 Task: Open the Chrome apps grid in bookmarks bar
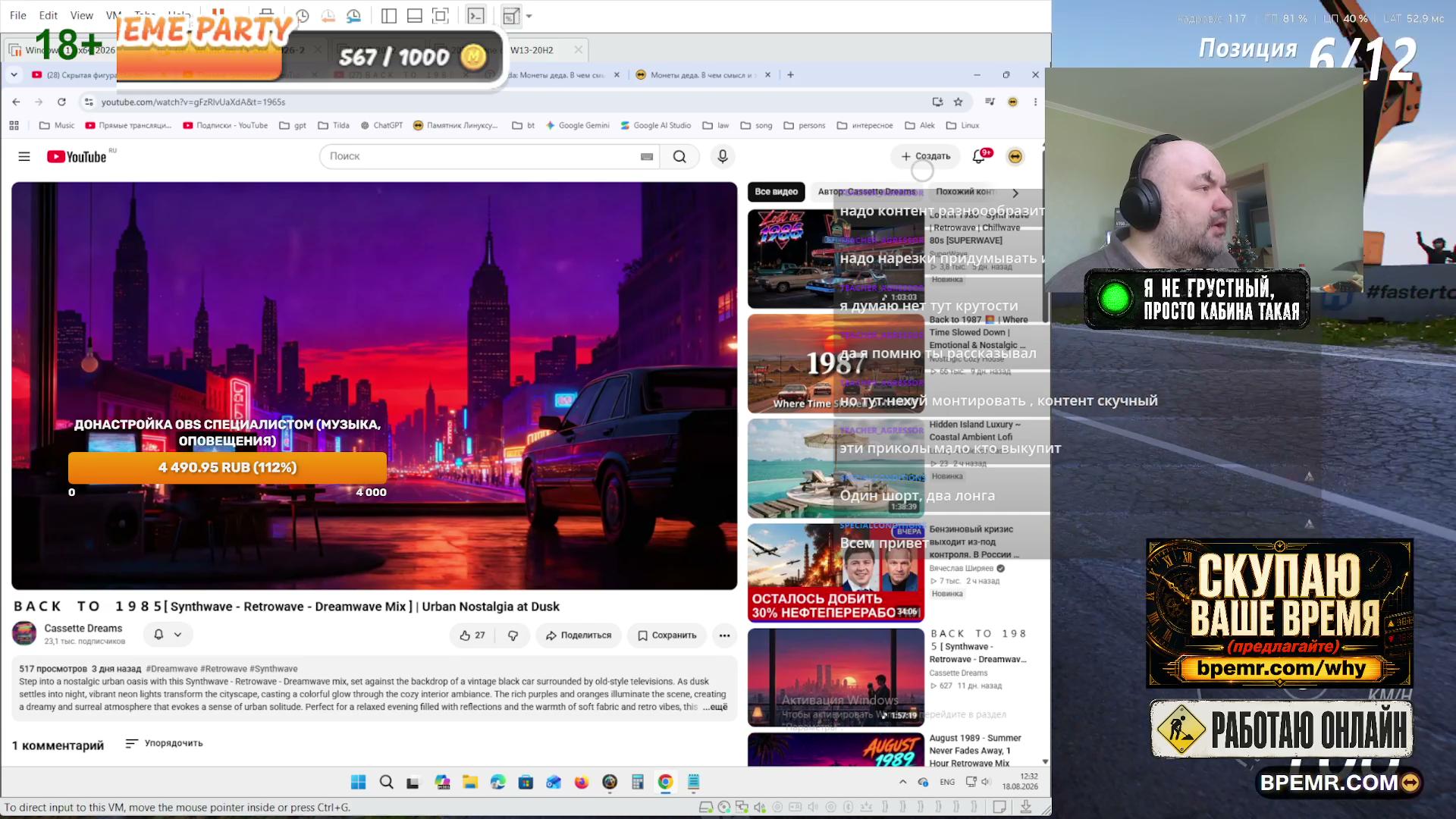[14, 126]
